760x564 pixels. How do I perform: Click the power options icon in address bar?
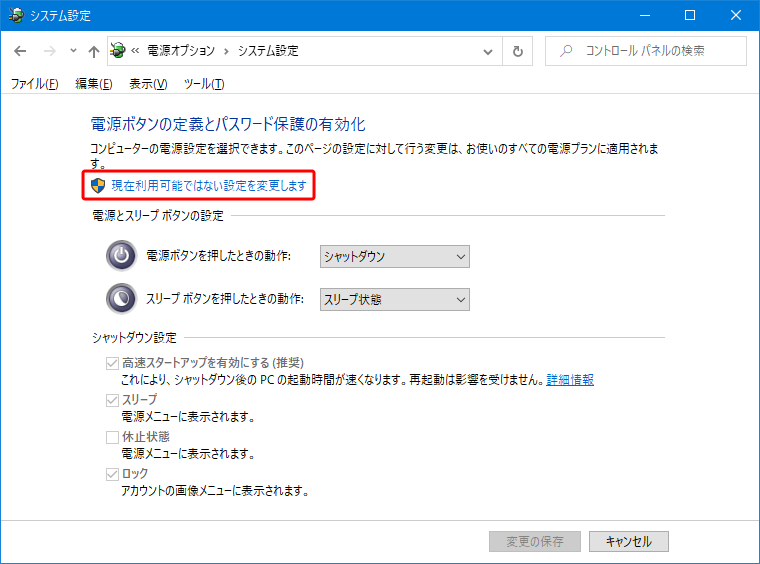118,51
